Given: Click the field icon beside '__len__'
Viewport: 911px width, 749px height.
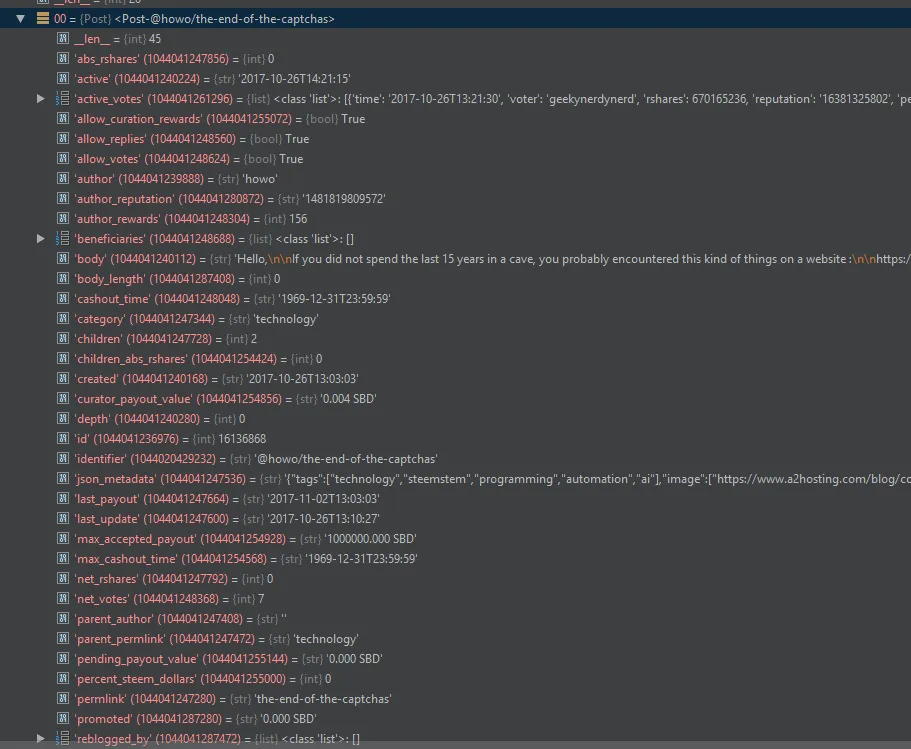Looking at the screenshot, I should click(63, 38).
